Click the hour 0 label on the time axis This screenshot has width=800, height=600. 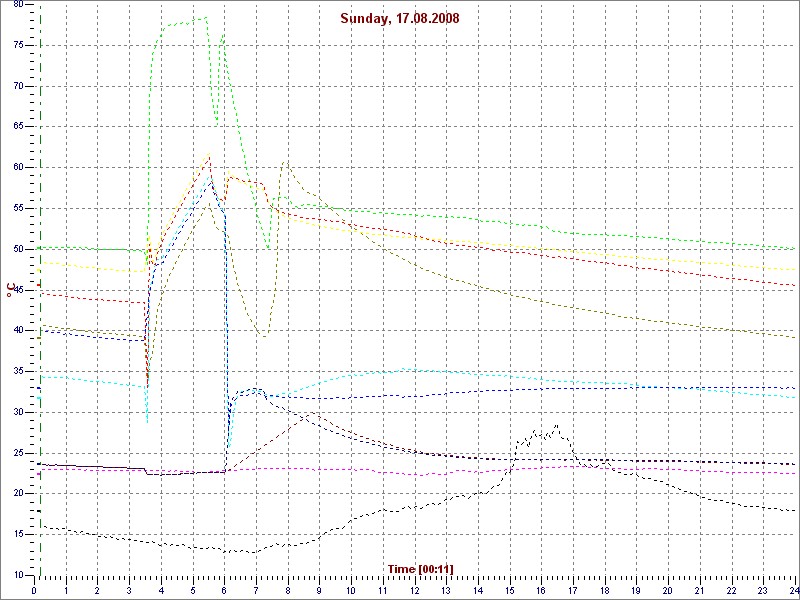[34, 591]
